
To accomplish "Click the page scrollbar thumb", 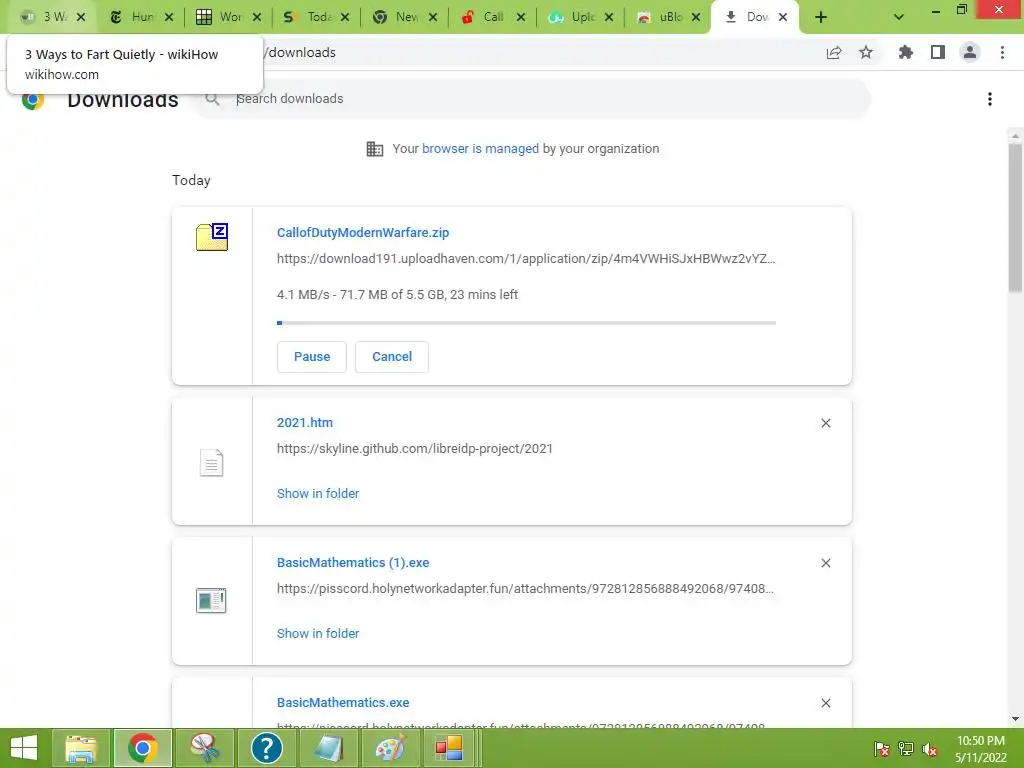I will pos(1015,217).
